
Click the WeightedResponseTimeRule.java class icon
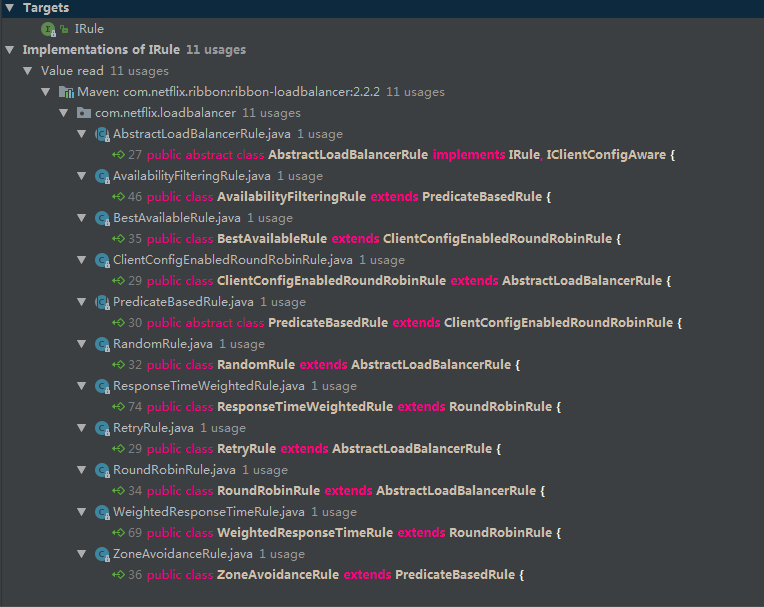tap(102, 512)
